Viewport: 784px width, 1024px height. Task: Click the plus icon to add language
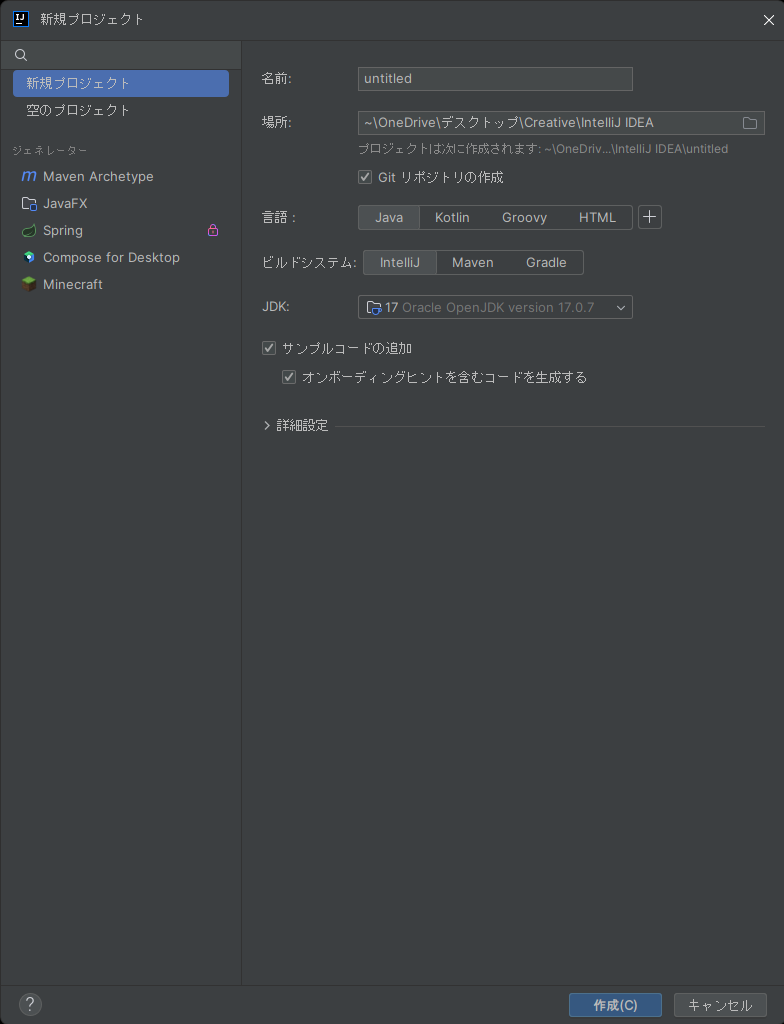point(649,217)
